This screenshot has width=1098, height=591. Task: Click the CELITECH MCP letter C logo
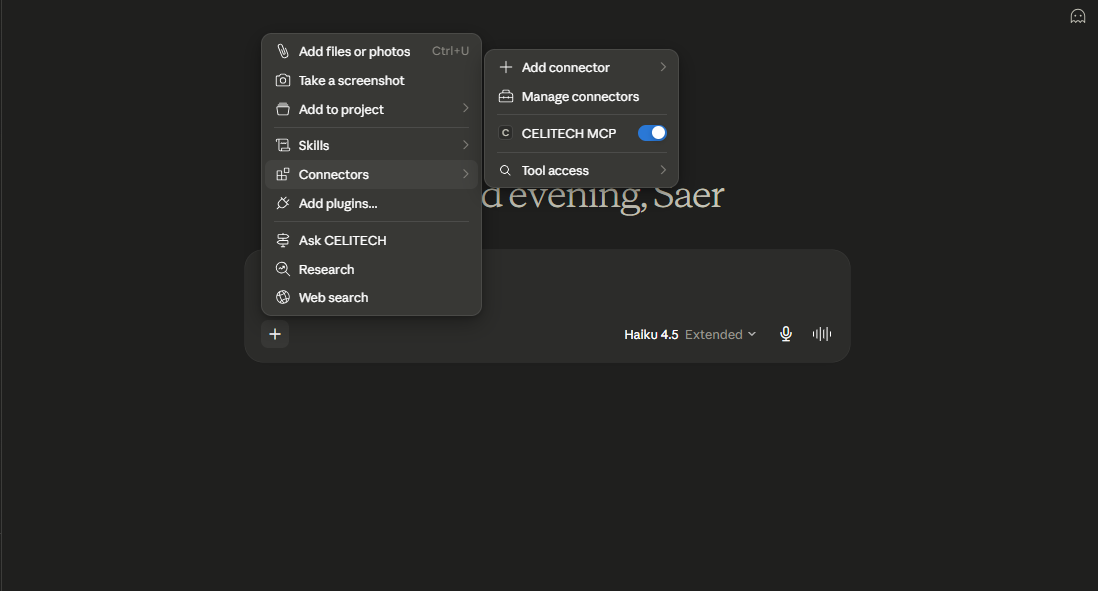(506, 133)
